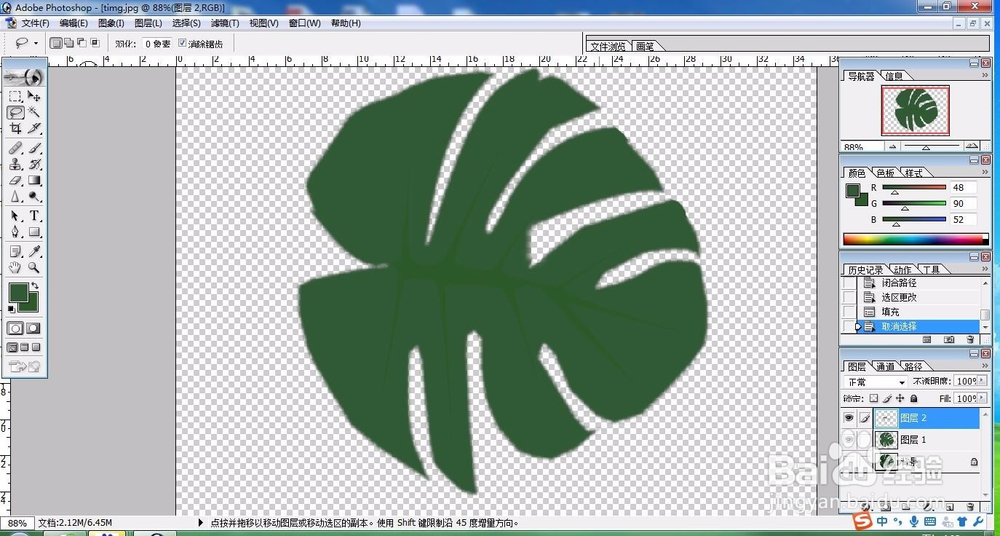
Task: Select the Brush tool
Action: pyautogui.click(x=34, y=149)
